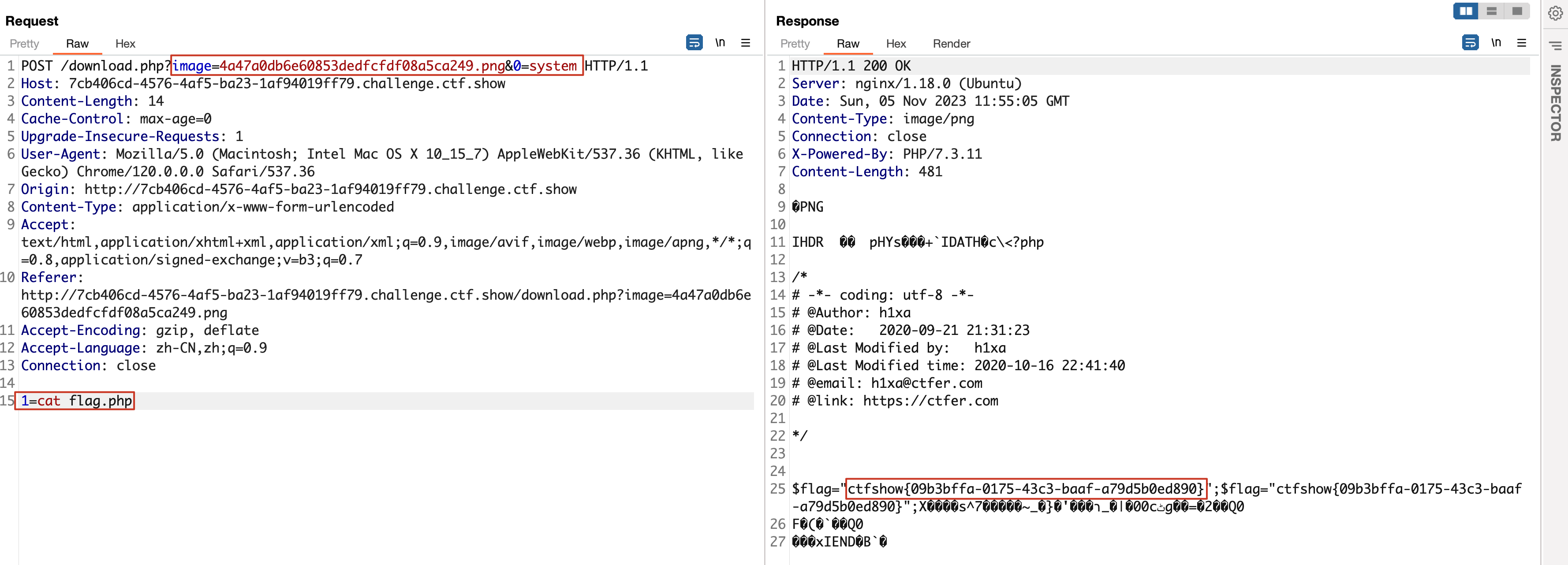Image resolution: width=1568 pixels, height=565 pixels.
Task: Click the Content-Type: image/png header
Action: pos(883,119)
